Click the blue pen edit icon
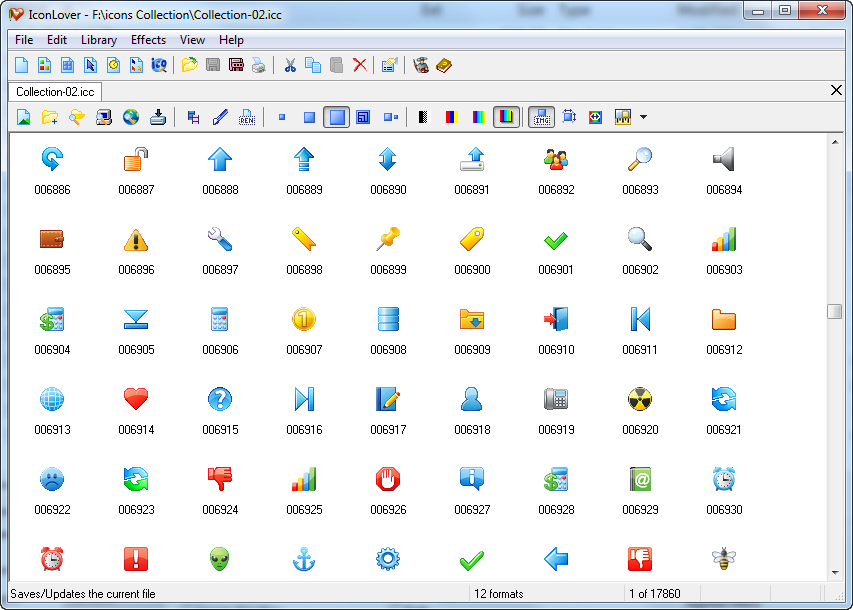 point(220,117)
